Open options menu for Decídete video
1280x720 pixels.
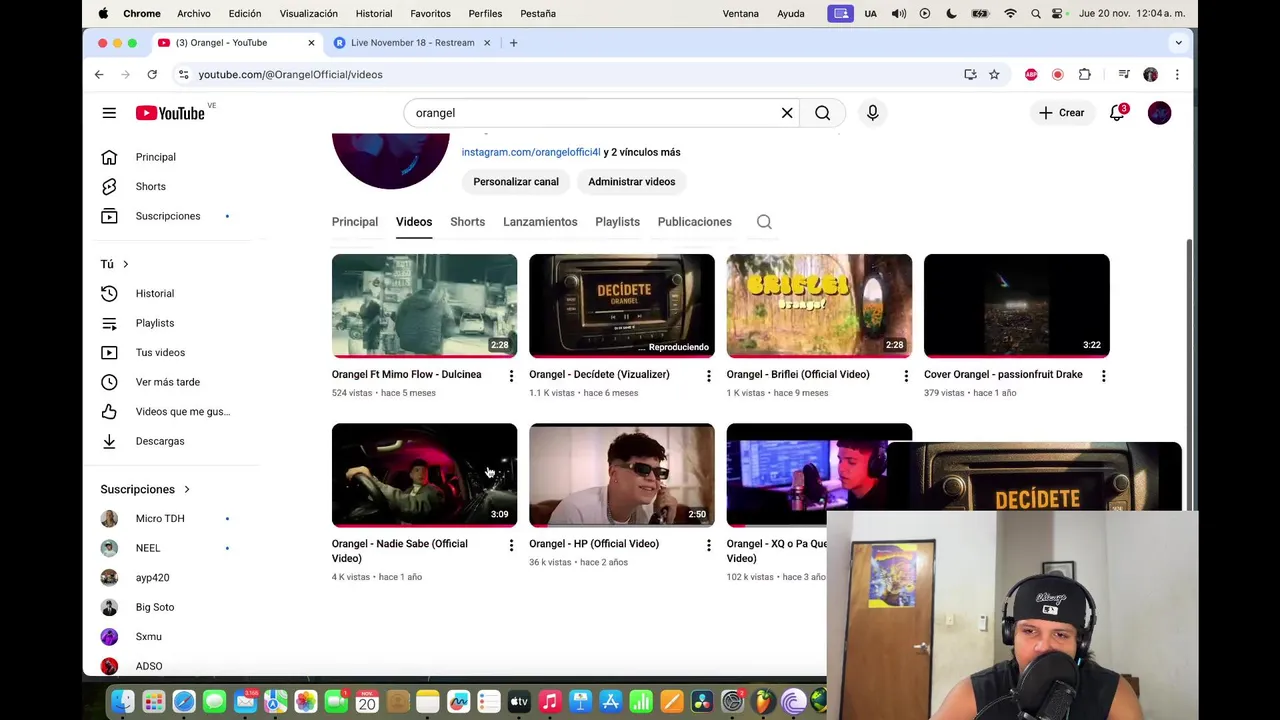tap(708, 376)
